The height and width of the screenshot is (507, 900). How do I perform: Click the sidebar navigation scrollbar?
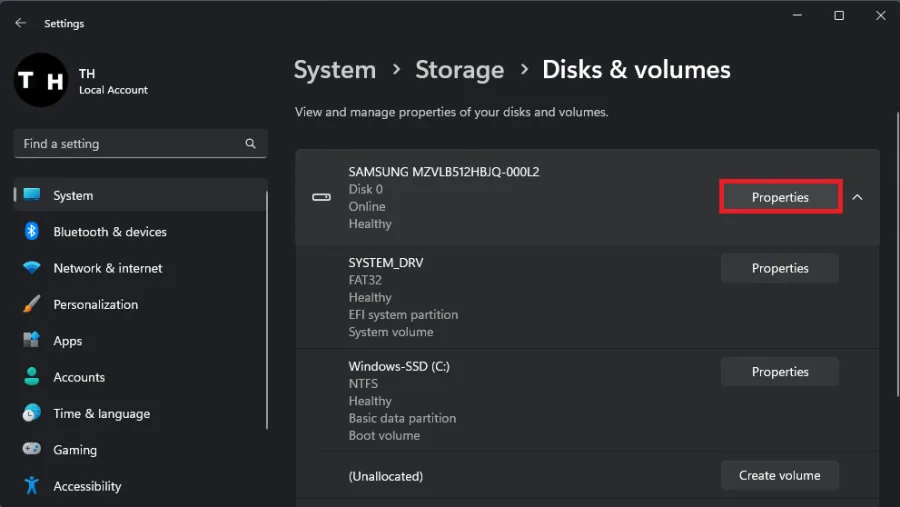[267, 310]
